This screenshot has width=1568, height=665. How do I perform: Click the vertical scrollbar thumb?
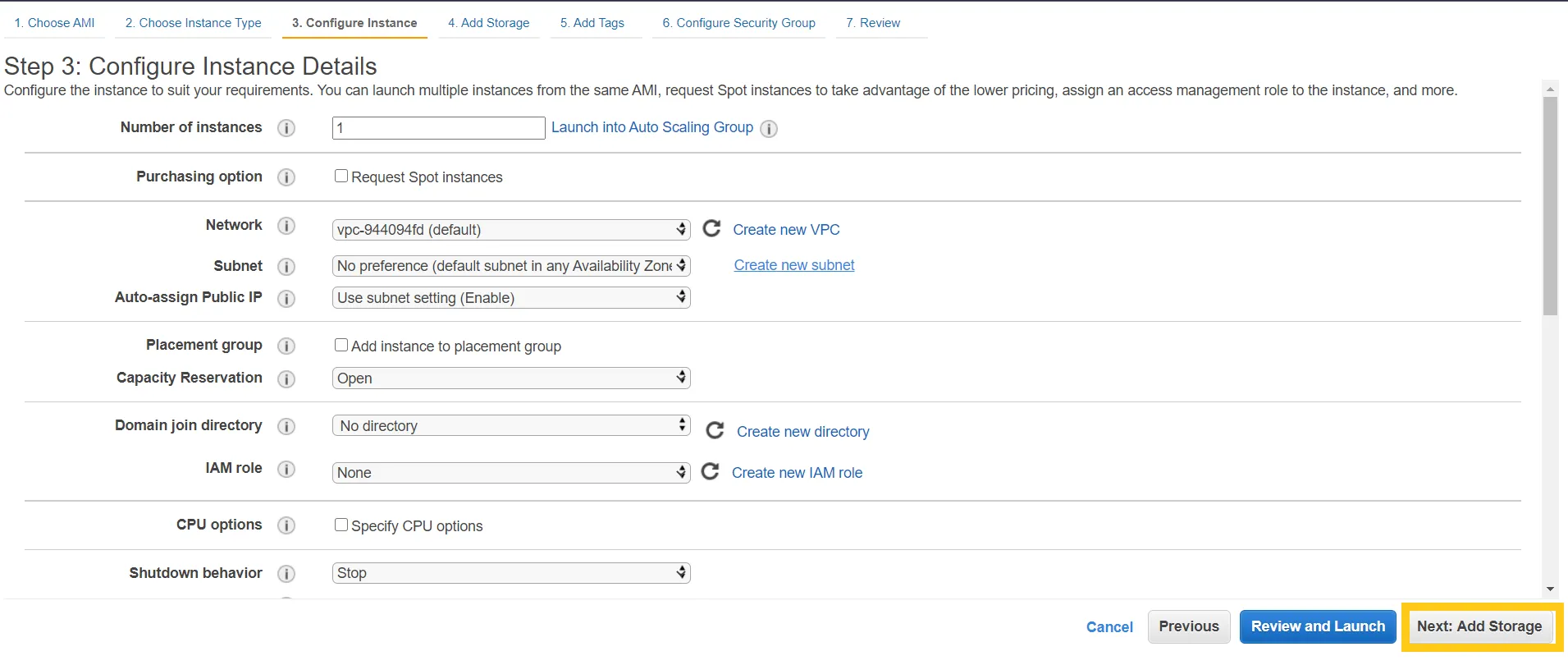(x=1550, y=206)
